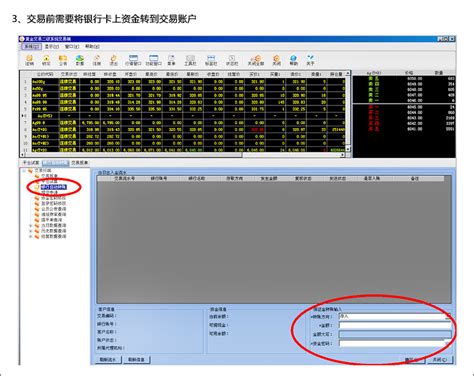Open the 公告 announcements toolbar icon
474x376 pixels.
(x=63, y=60)
